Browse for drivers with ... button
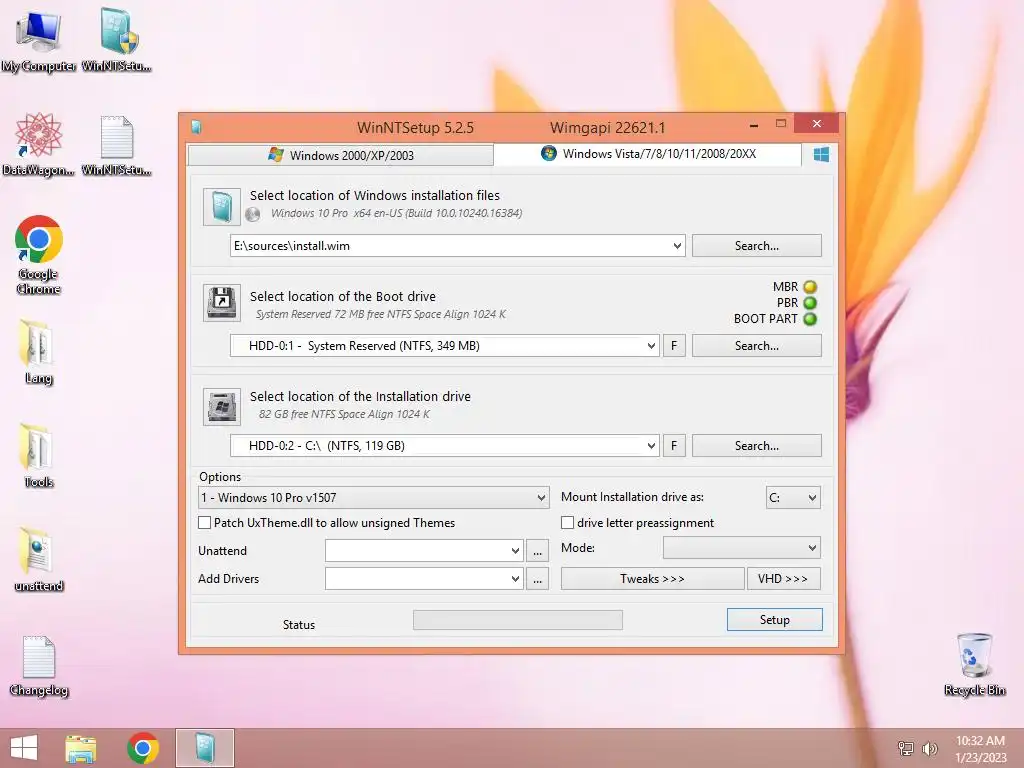The image size is (1024, 768). [x=537, y=579]
